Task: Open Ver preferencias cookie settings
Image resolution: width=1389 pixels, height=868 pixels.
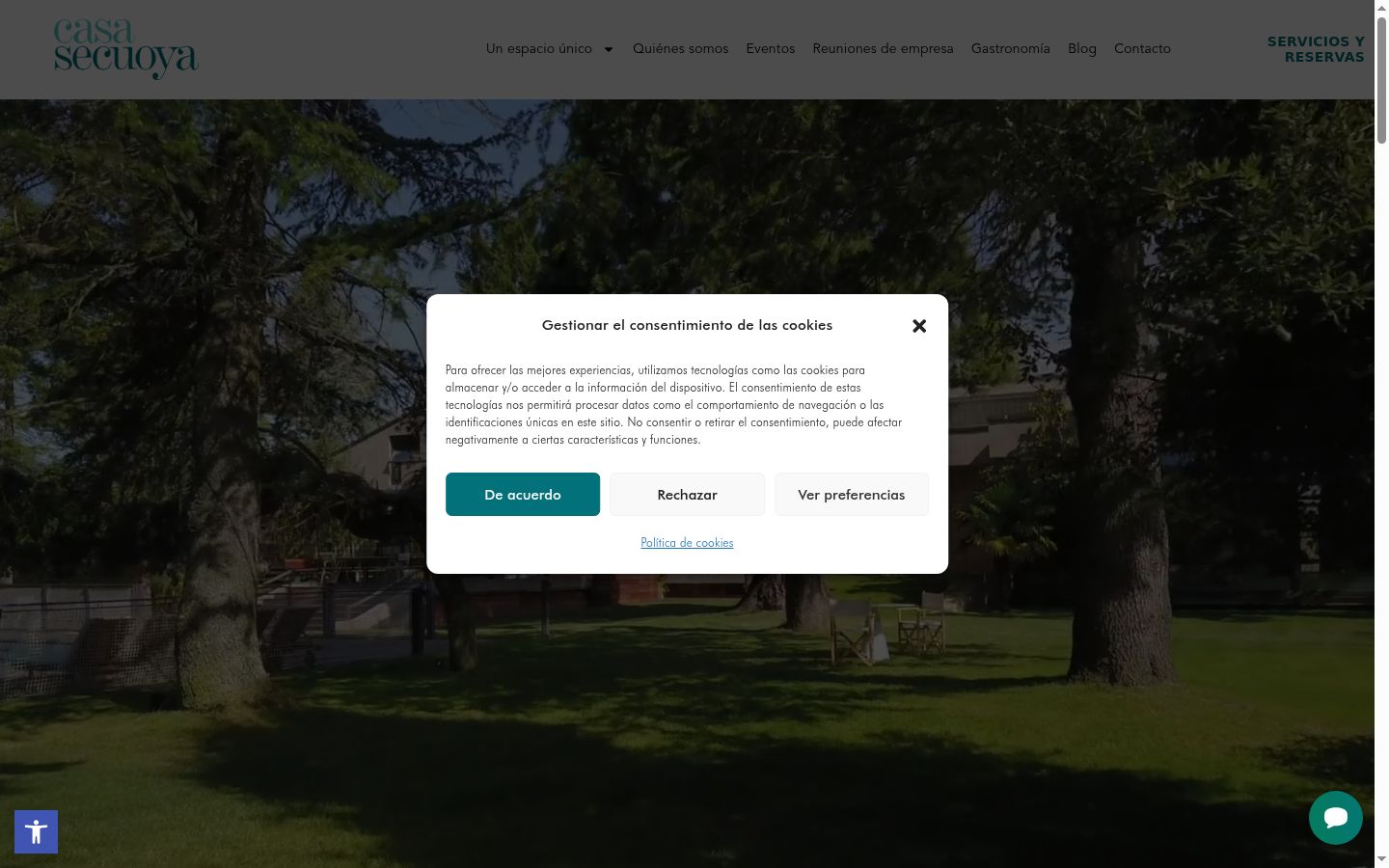Action: click(852, 494)
